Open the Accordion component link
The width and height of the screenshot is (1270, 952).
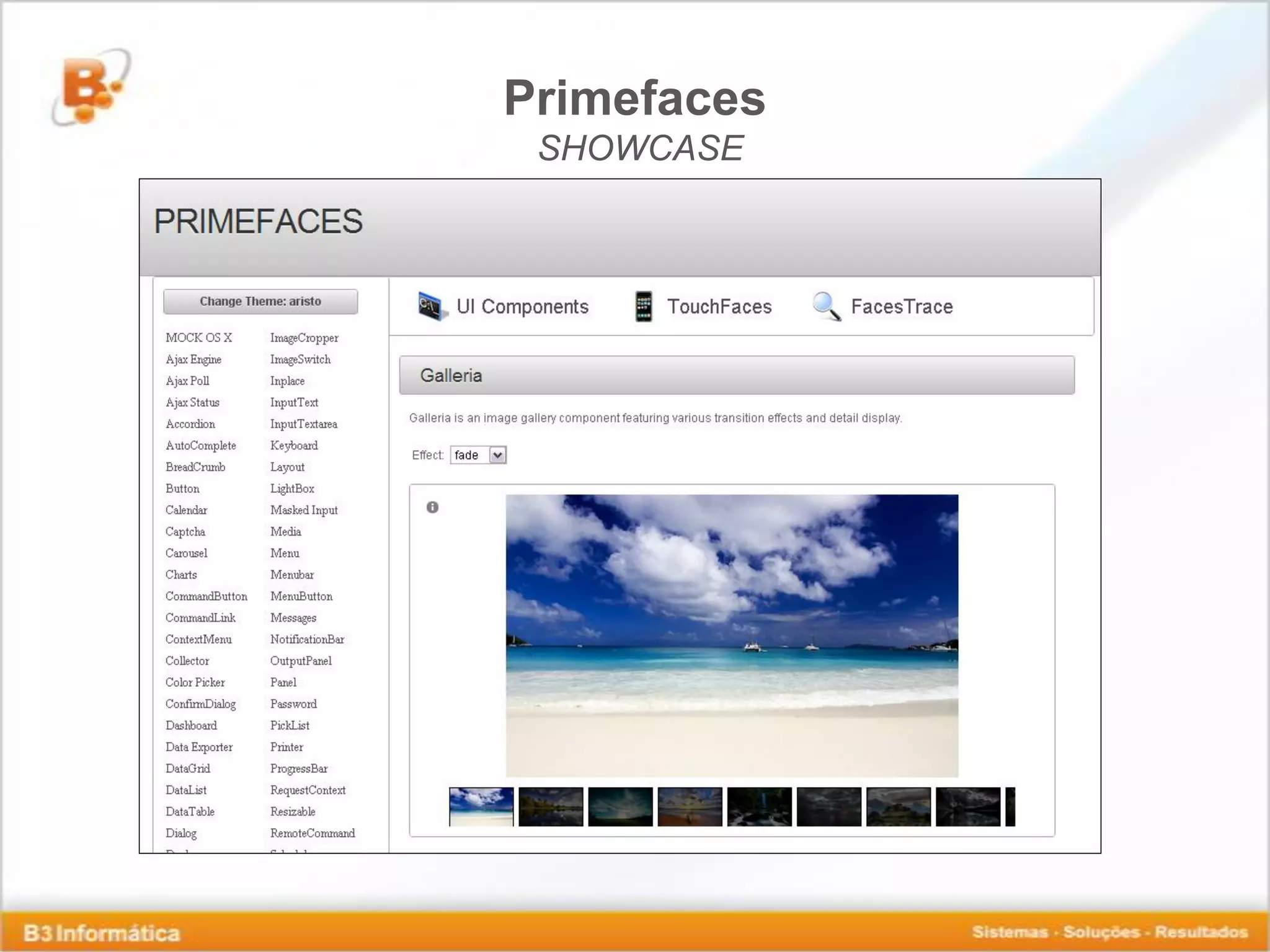click(x=190, y=424)
